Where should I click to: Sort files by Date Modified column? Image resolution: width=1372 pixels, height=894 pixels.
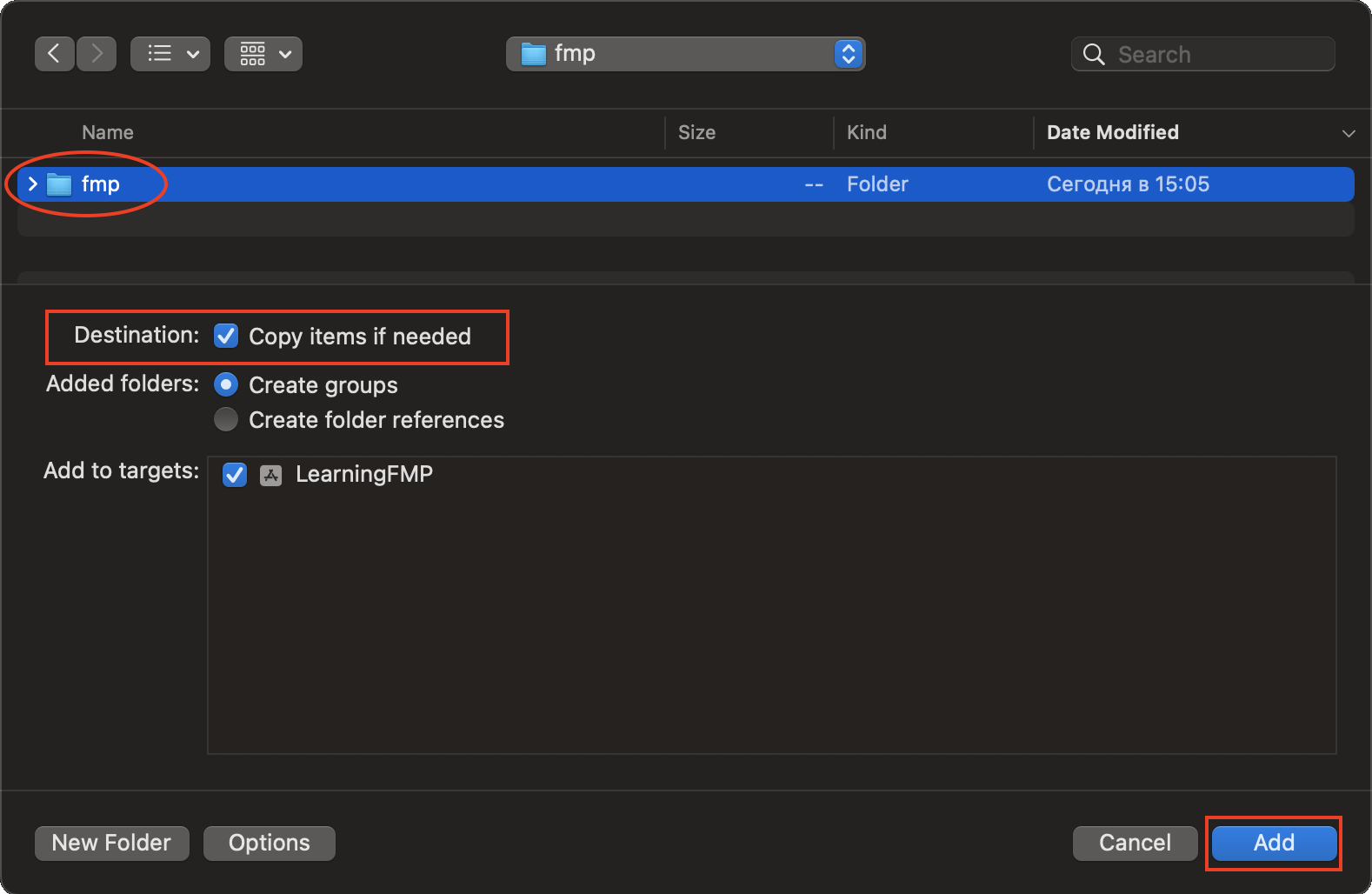click(1112, 132)
